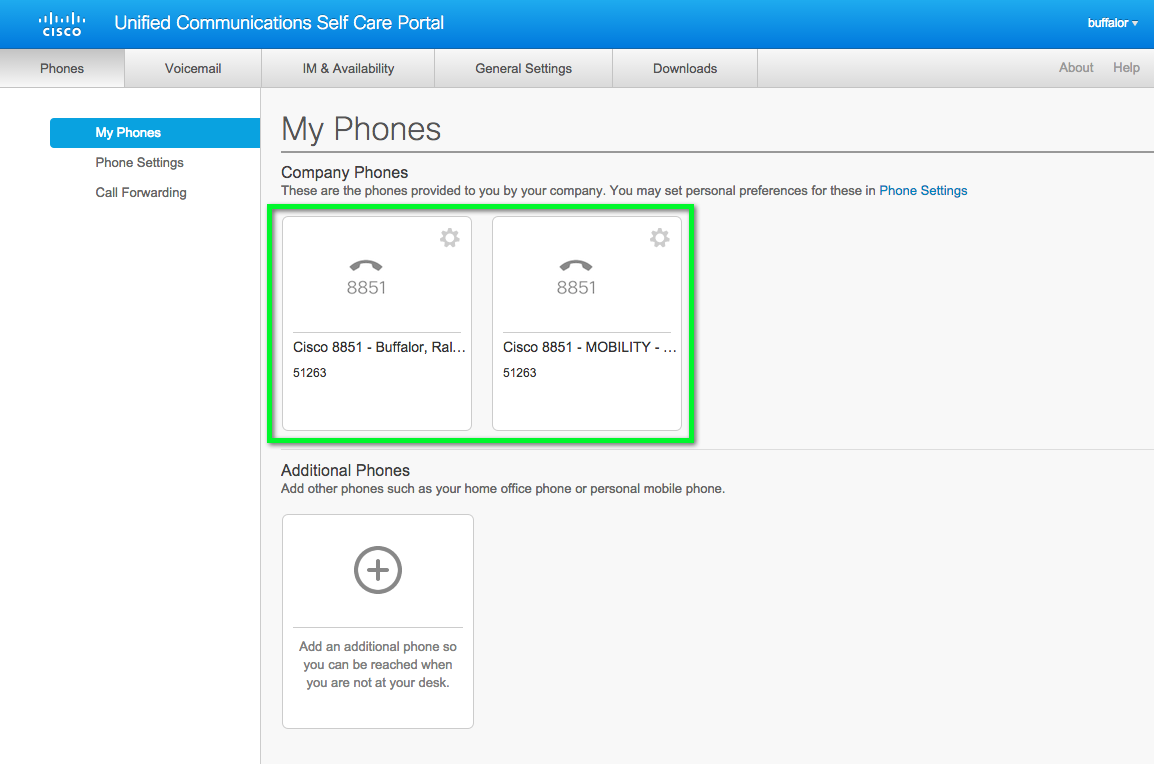Image resolution: width=1154 pixels, height=764 pixels.
Task: Click the plus icon to add a phone
Action: tap(378, 570)
